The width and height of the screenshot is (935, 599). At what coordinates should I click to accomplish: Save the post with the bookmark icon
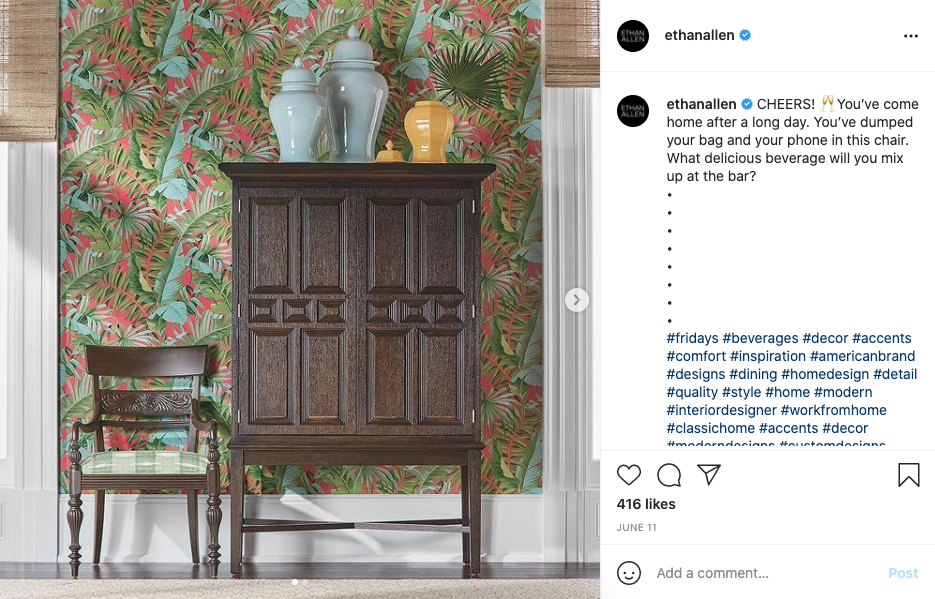[x=909, y=475]
